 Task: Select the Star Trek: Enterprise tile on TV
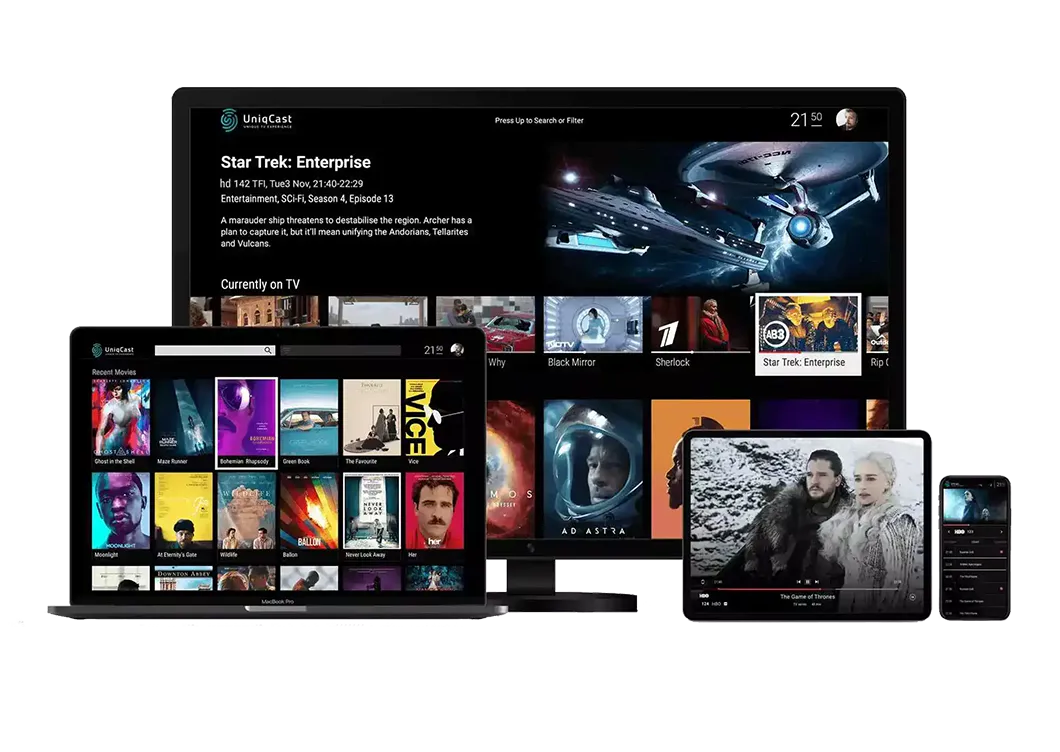pyautogui.click(x=808, y=334)
